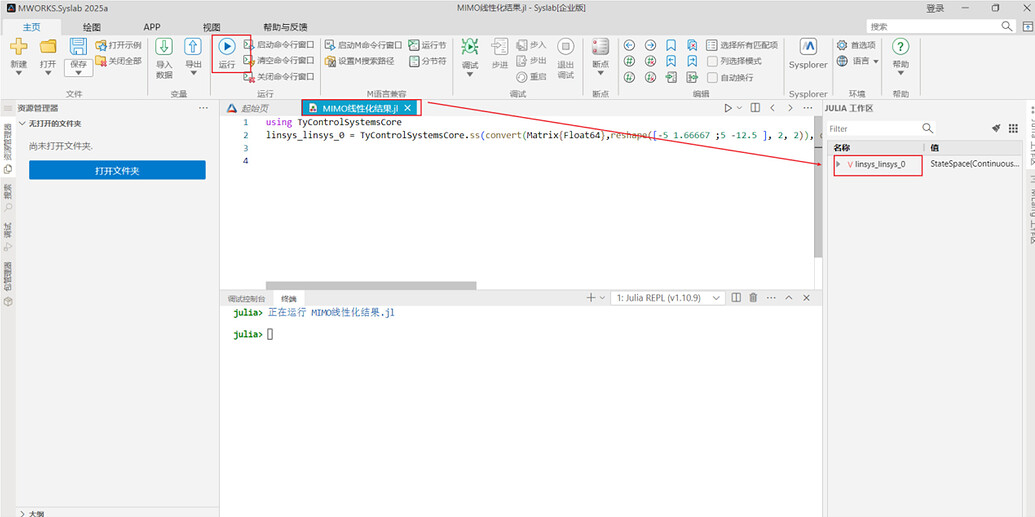The image size is (1035, 517).
Task: Click the plus icon to add a terminal
Action: tap(591, 298)
